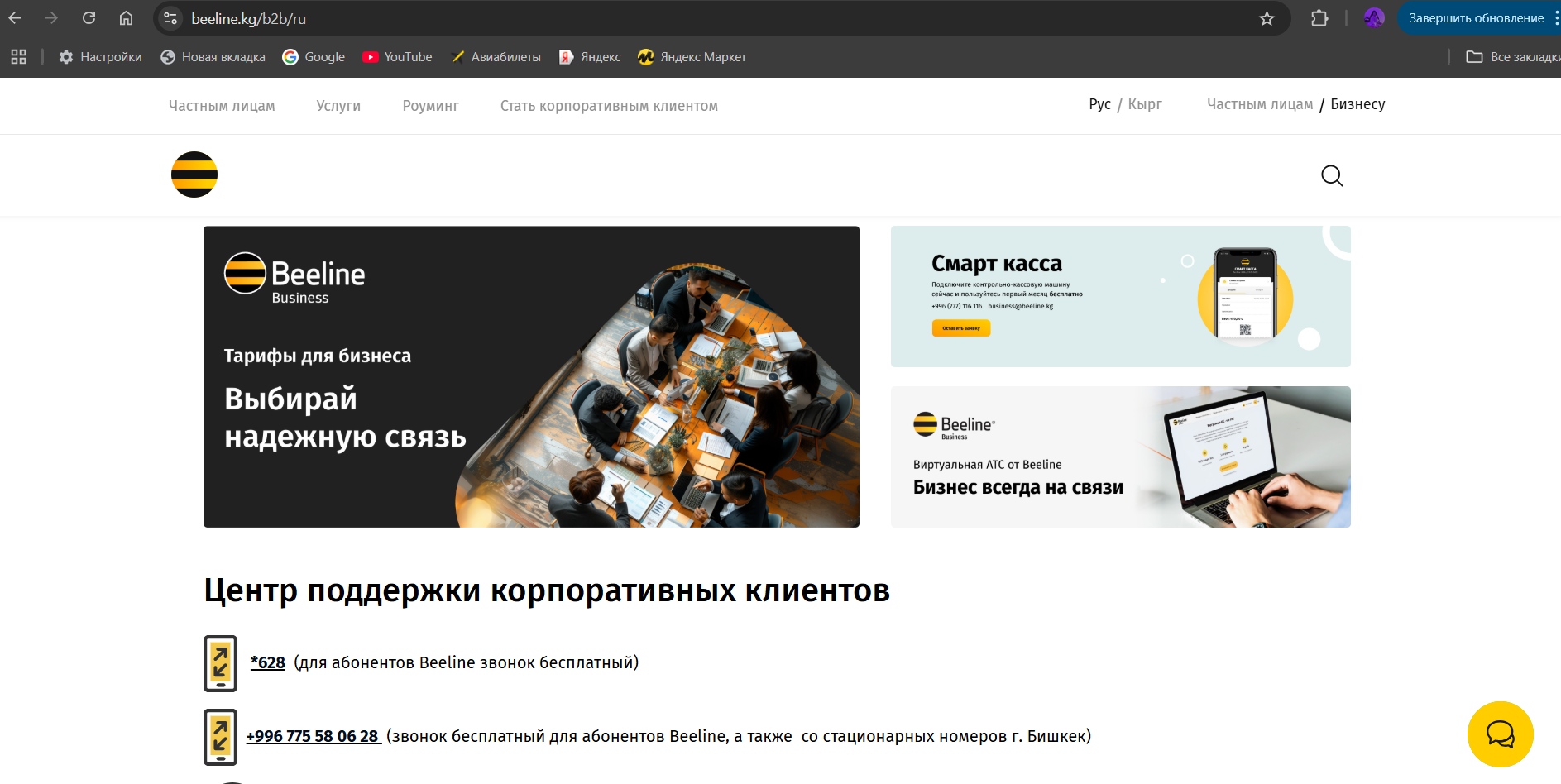Open site search magnifier icon
This screenshot has height=784, width=1561.
pos(1332,175)
